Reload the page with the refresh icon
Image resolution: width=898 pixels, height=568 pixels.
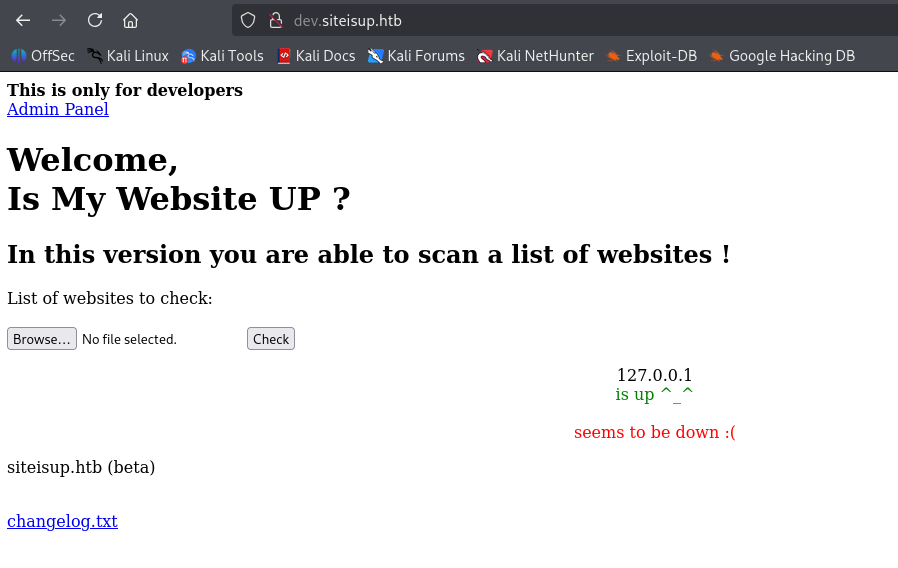95,21
